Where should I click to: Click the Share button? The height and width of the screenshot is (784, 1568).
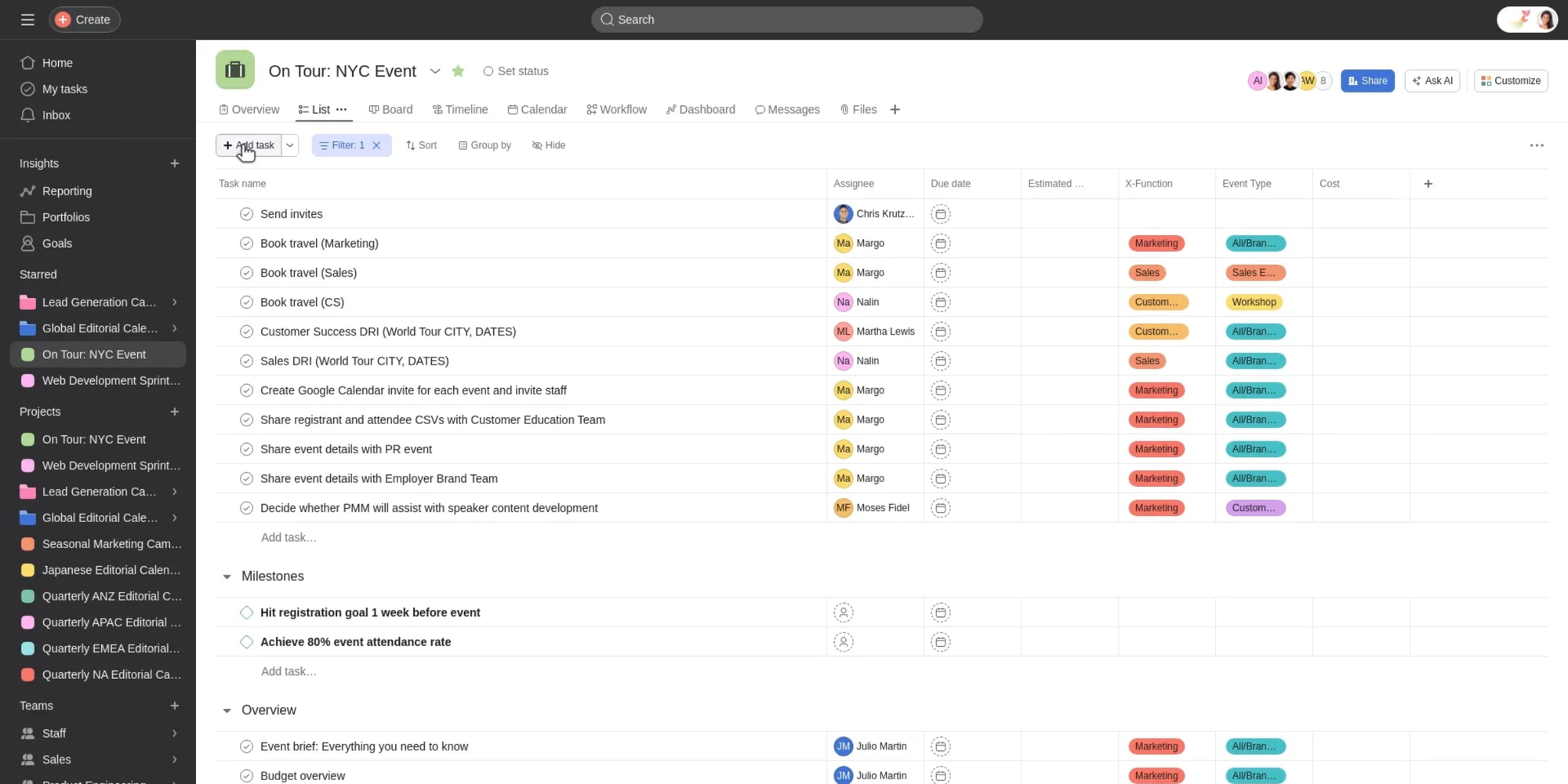click(x=1367, y=80)
